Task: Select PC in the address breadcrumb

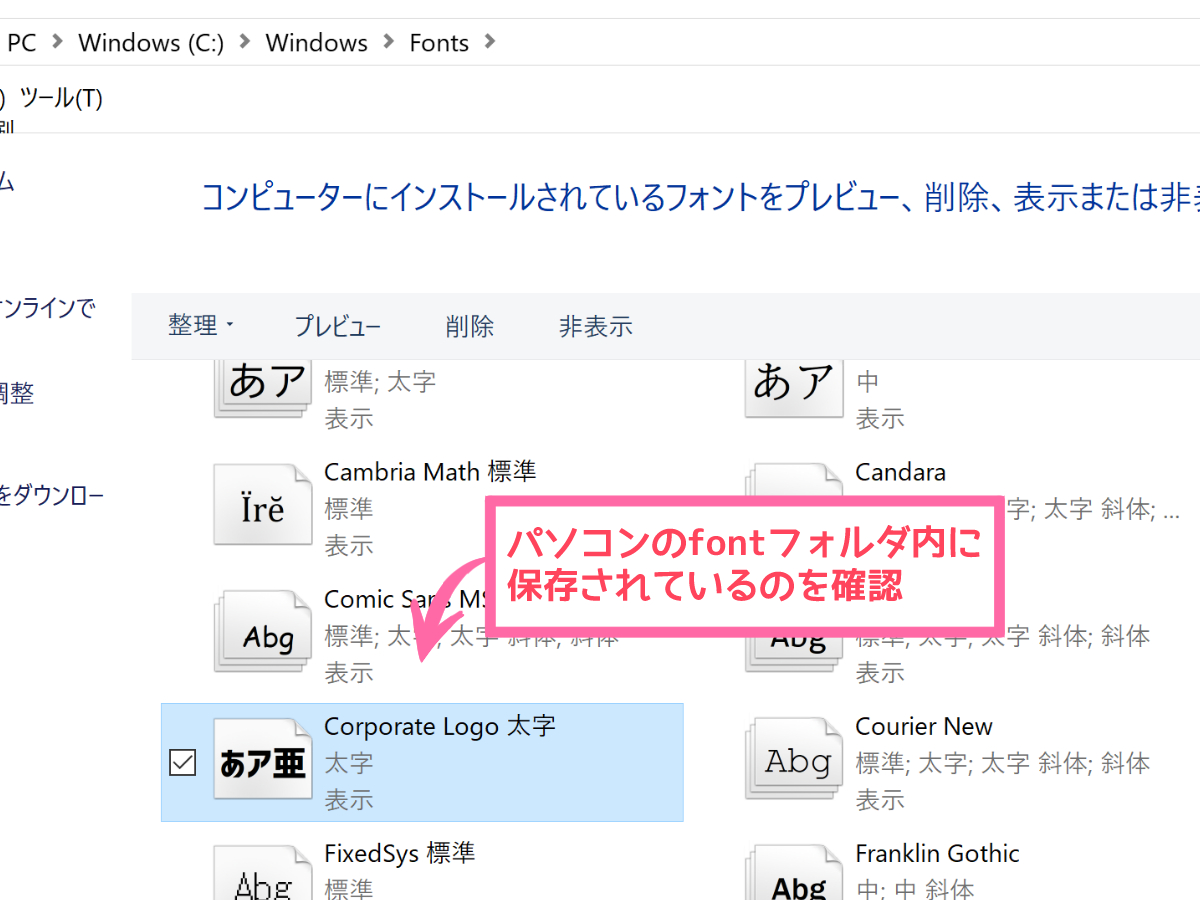Action: (21, 43)
